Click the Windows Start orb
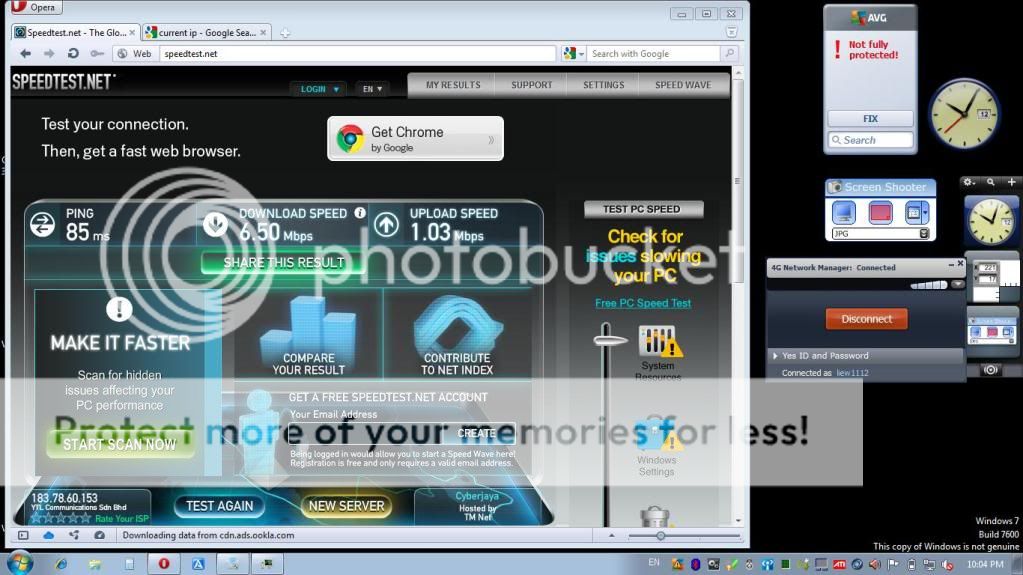The height and width of the screenshot is (575, 1023). pos(18,563)
